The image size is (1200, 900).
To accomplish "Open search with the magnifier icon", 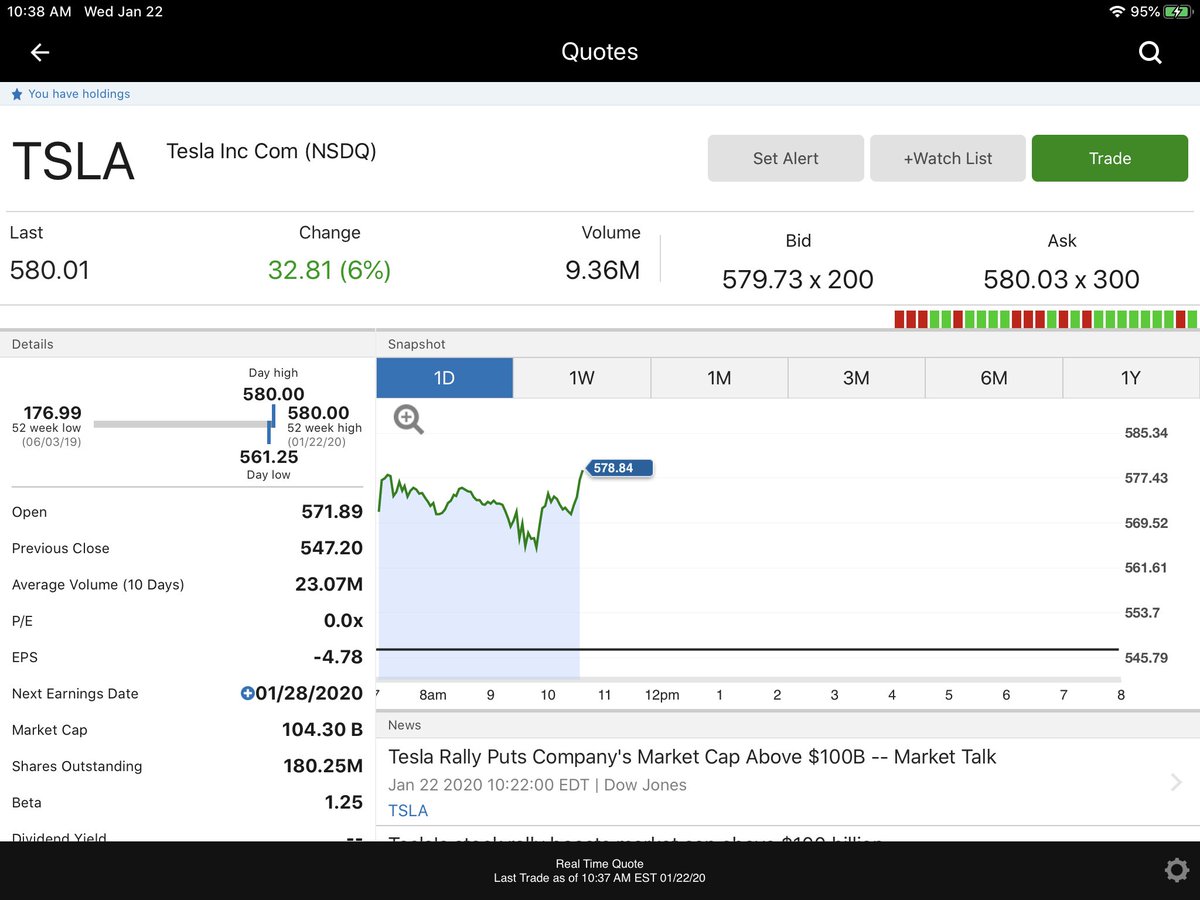I will pos(1150,53).
